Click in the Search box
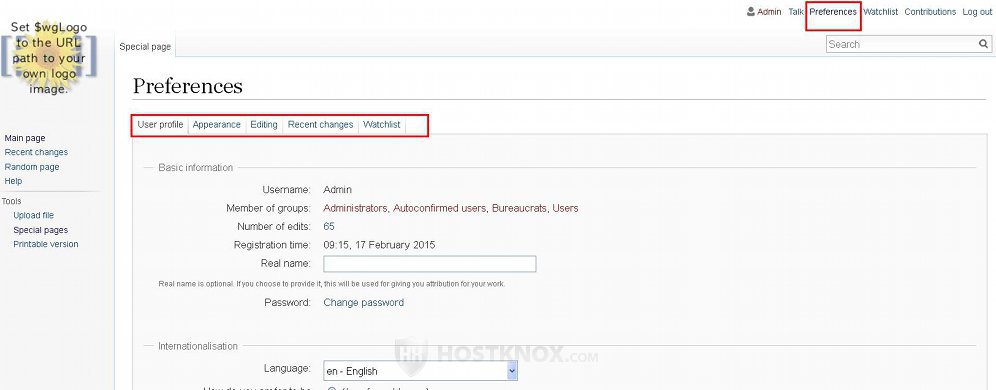This screenshot has height=390, width=996. coord(902,44)
